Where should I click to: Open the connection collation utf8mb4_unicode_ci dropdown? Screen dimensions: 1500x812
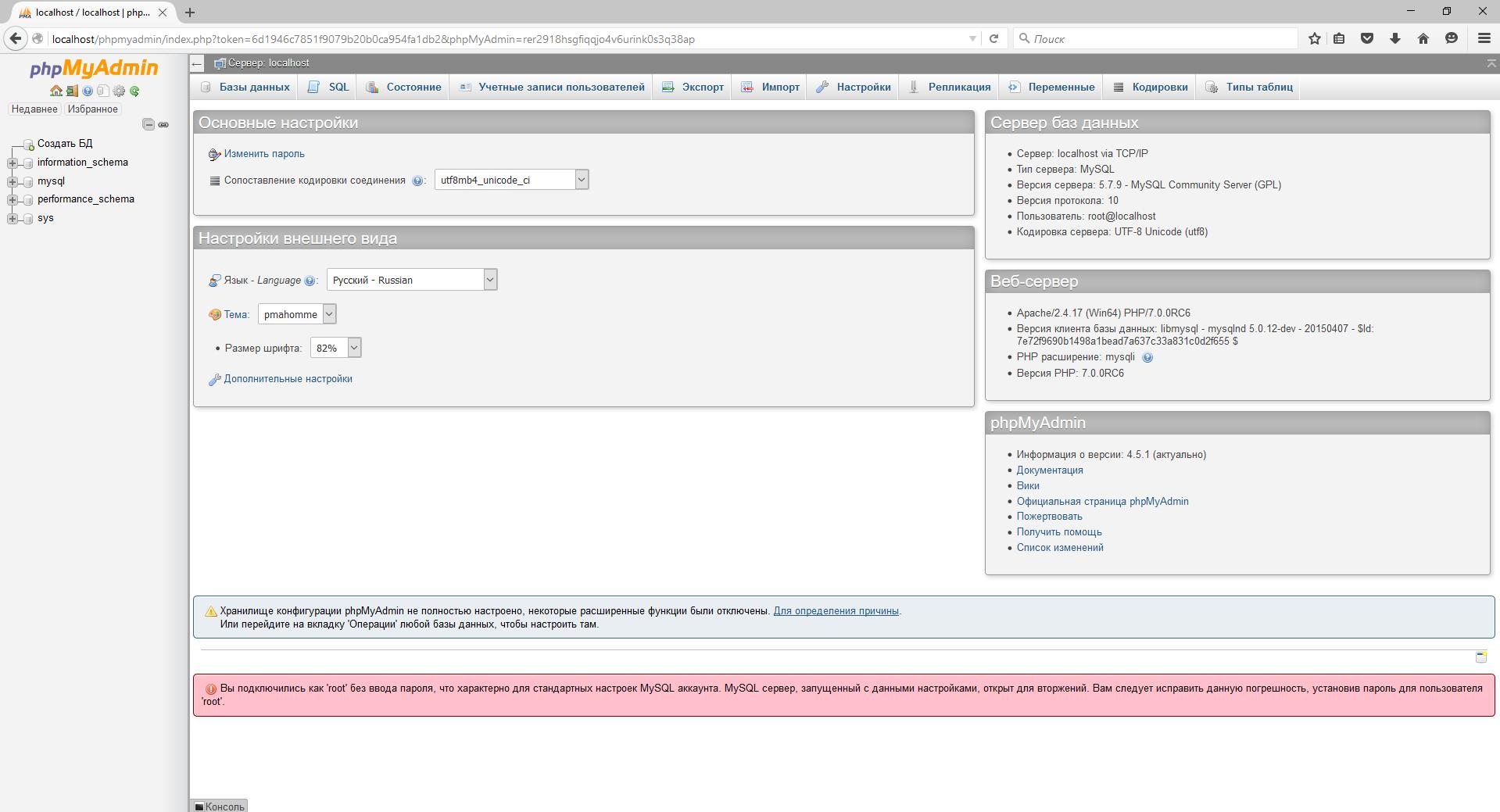coord(511,180)
